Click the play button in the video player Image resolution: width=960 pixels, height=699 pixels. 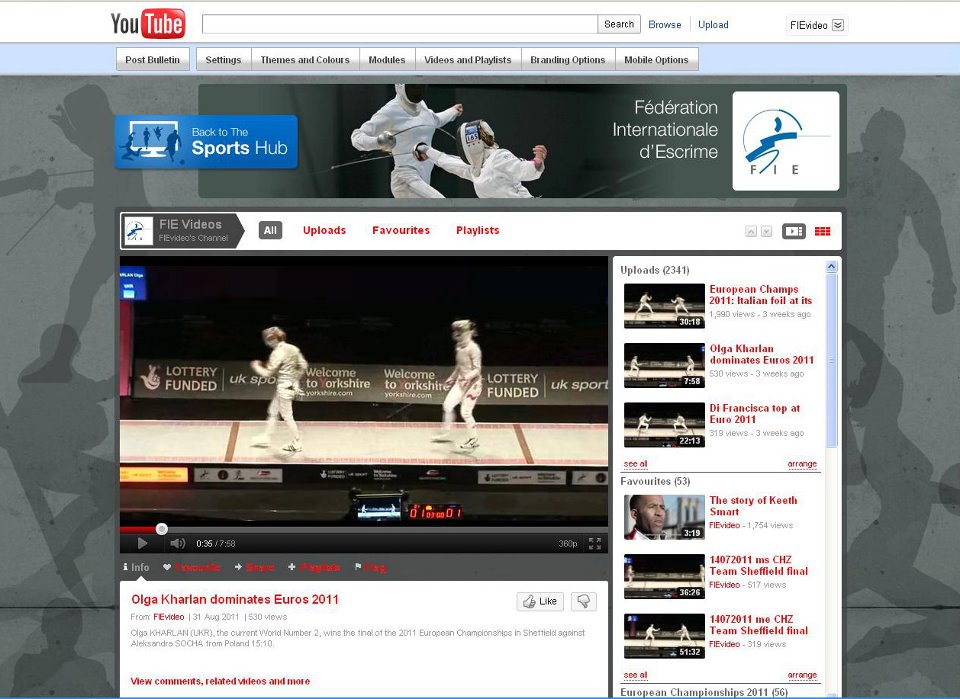tap(142, 543)
